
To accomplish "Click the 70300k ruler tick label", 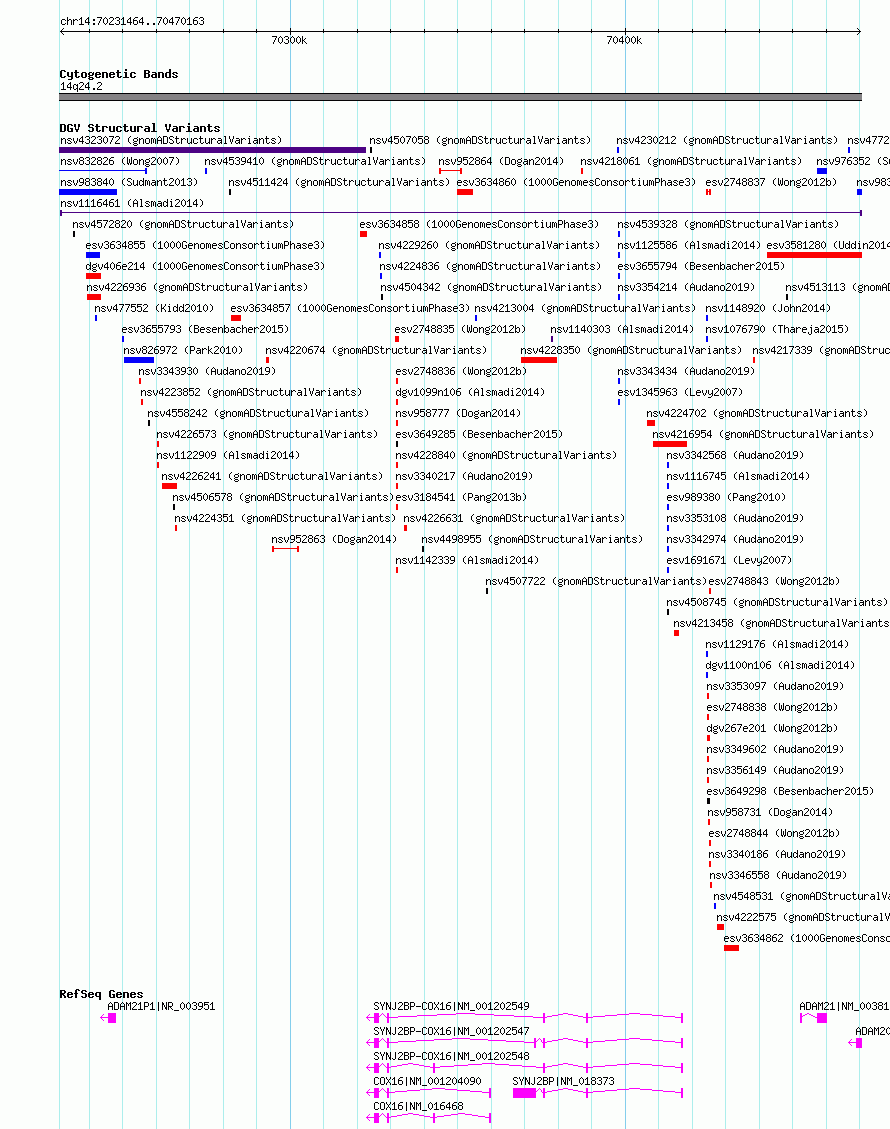I will 289,40.
